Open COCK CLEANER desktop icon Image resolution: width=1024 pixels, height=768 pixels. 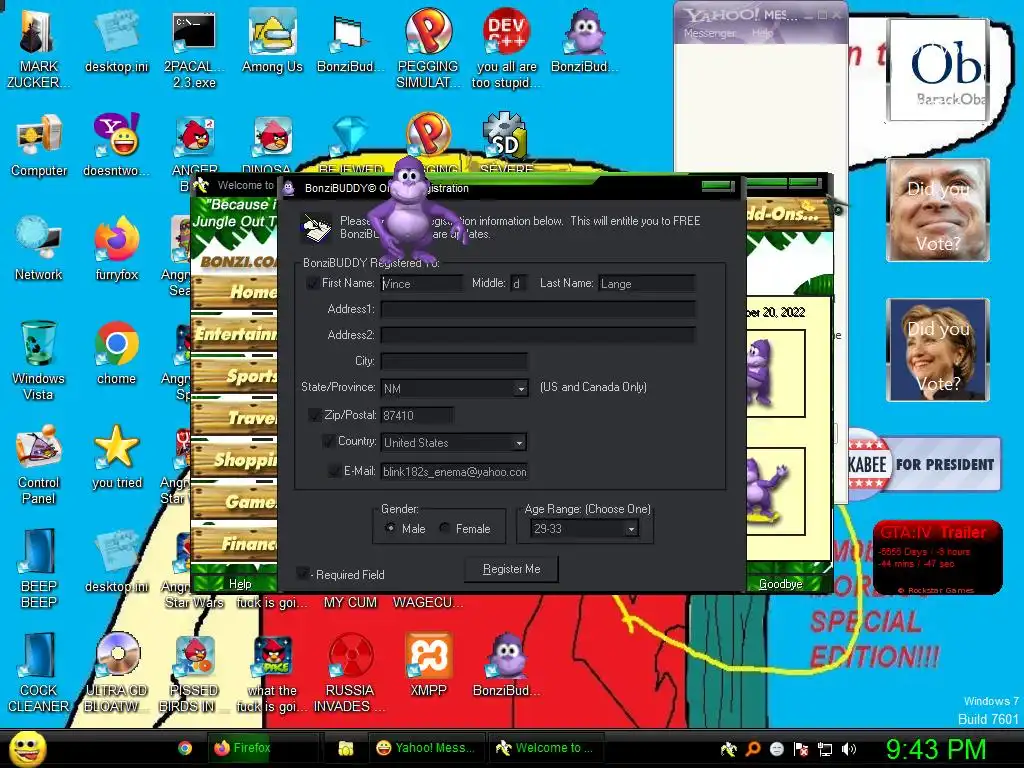tap(38, 673)
